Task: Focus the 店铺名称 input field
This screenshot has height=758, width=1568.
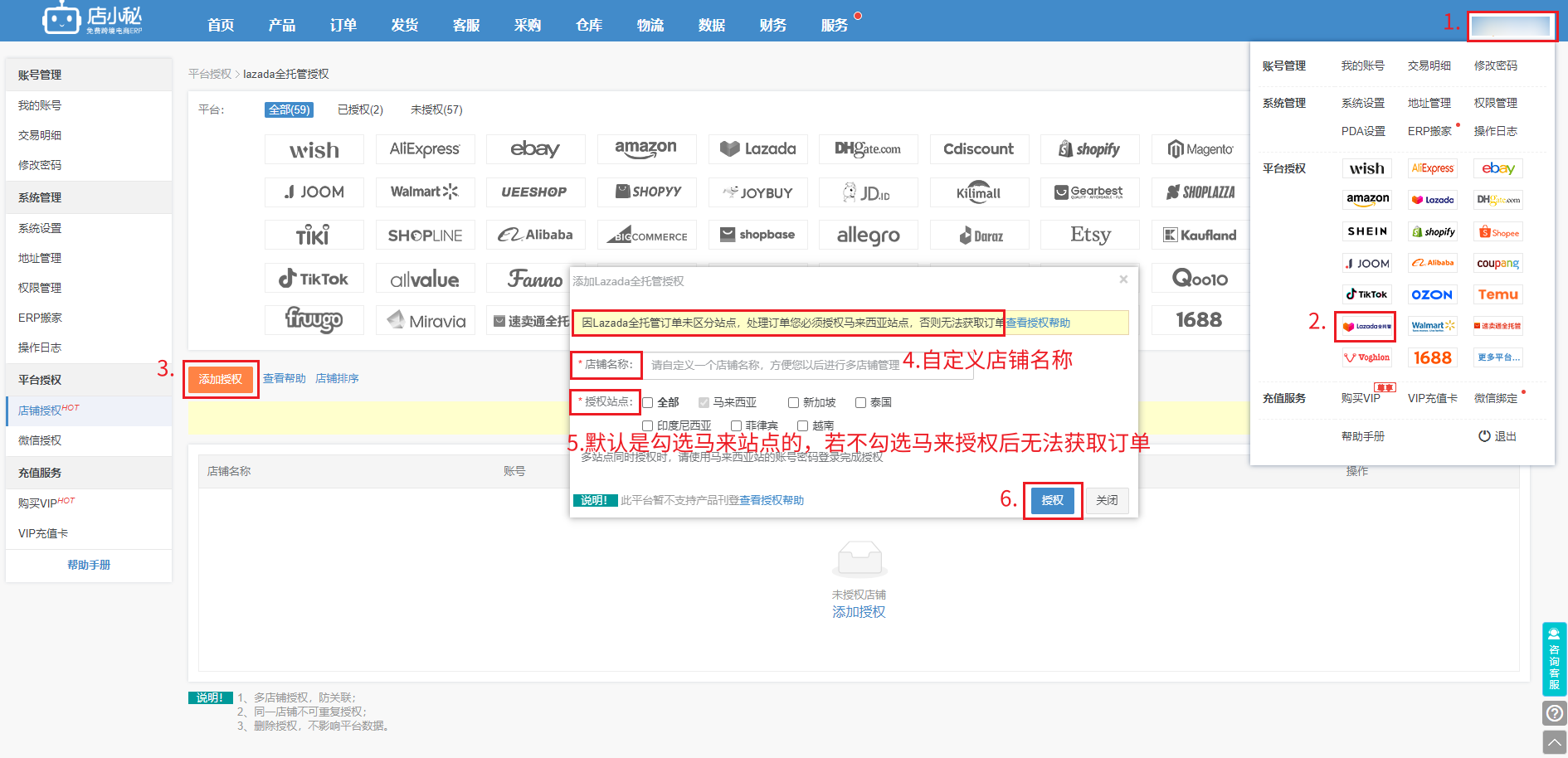Action: point(809,365)
